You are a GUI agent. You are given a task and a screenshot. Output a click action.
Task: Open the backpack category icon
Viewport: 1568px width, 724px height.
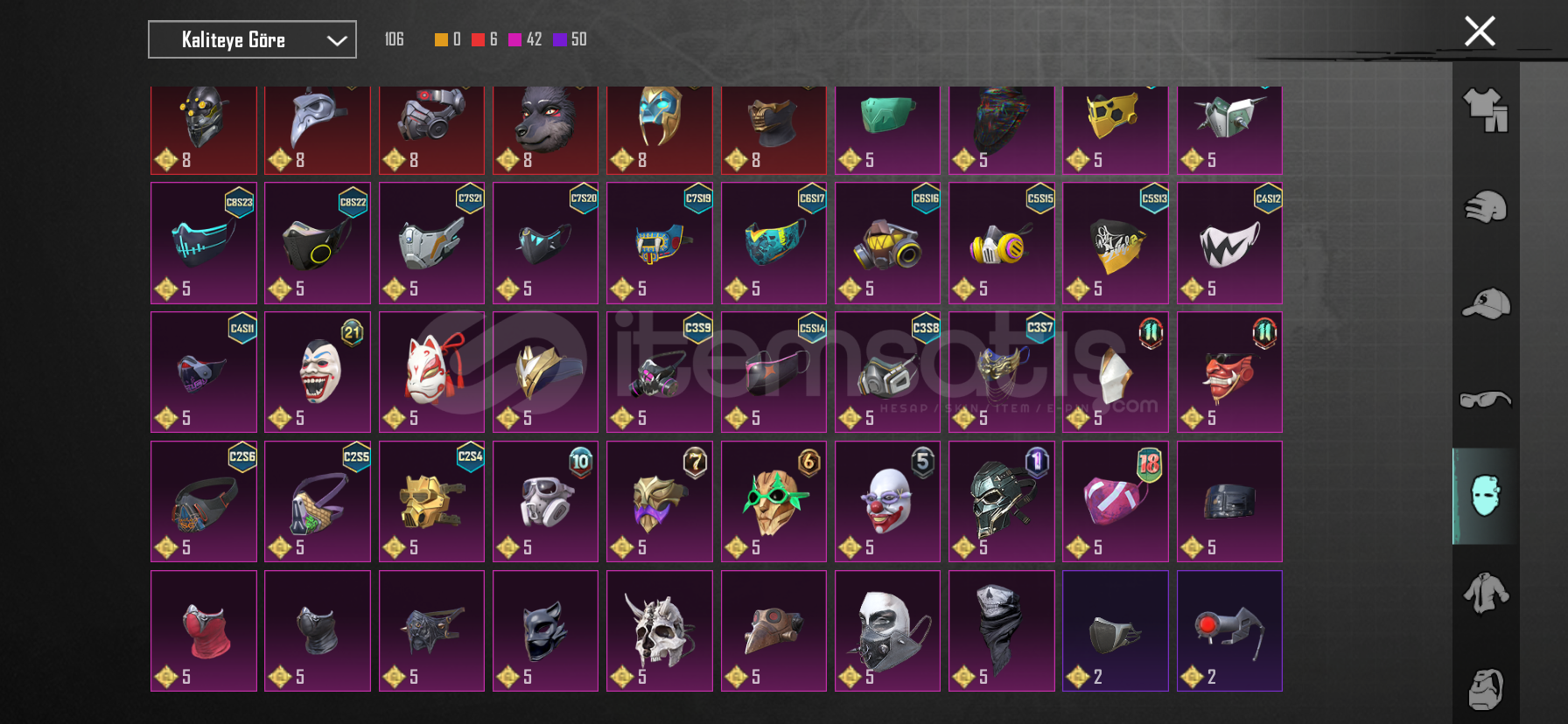[1486, 689]
